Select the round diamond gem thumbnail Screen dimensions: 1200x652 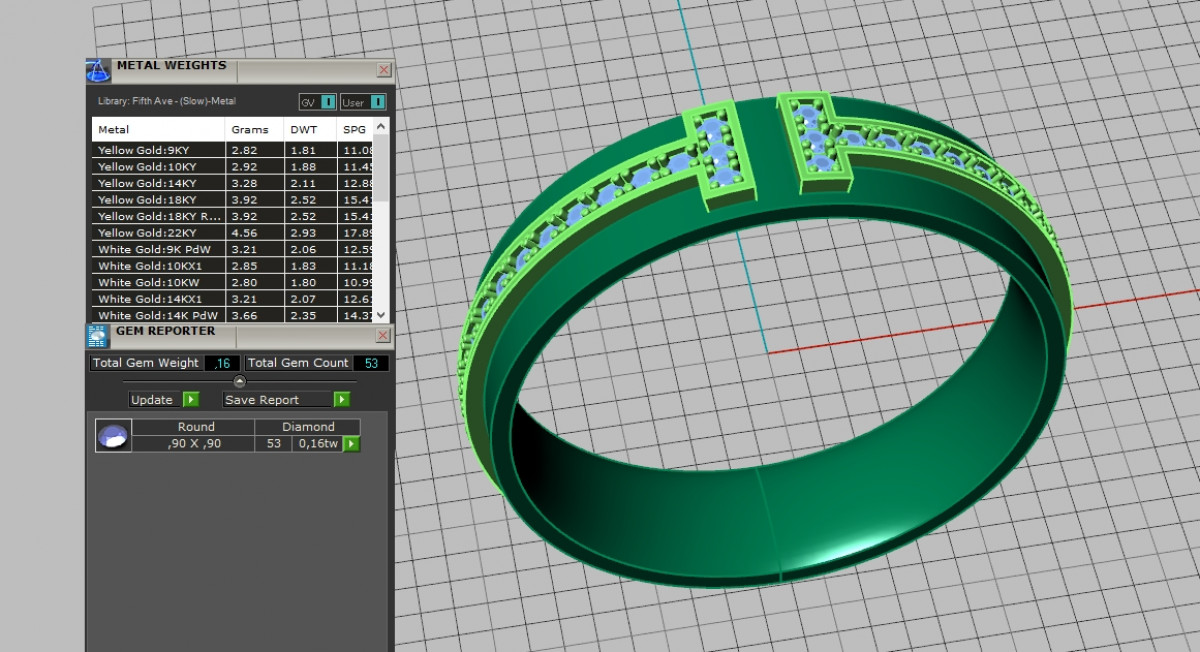113,436
